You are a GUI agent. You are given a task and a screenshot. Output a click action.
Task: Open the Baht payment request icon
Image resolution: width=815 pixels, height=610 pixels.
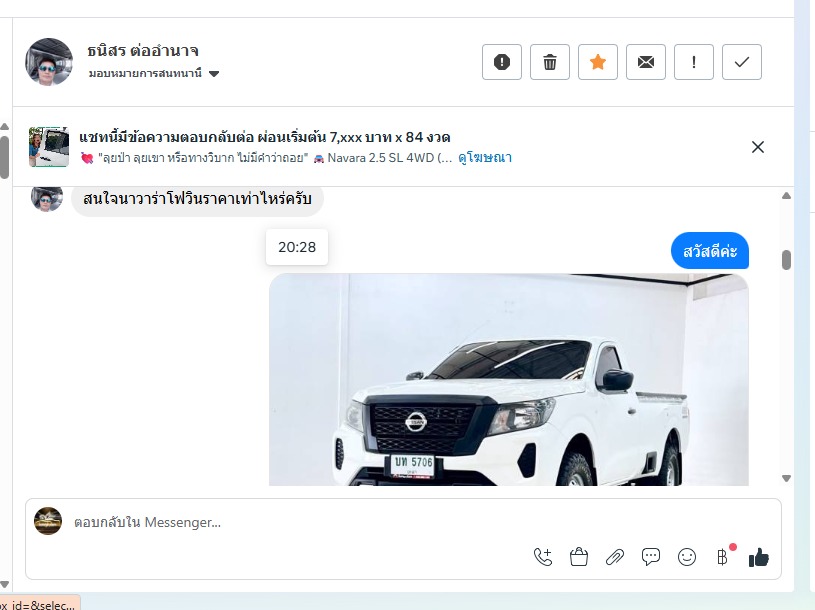(x=723, y=557)
